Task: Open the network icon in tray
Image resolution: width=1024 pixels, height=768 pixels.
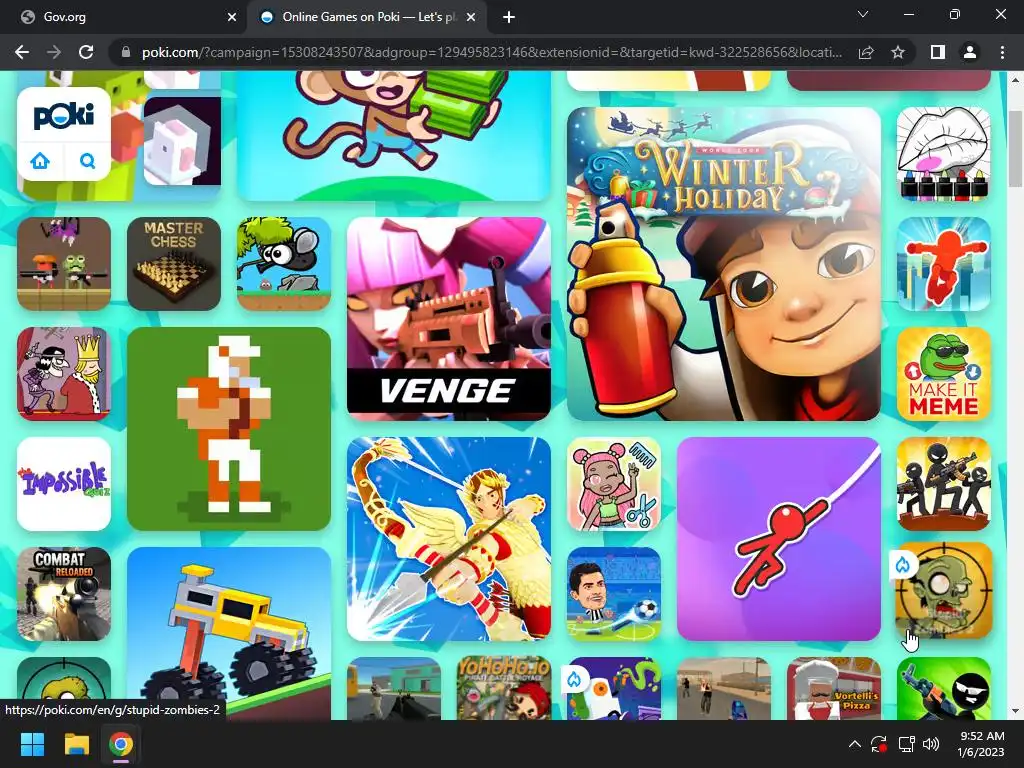Action: click(x=906, y=744)
